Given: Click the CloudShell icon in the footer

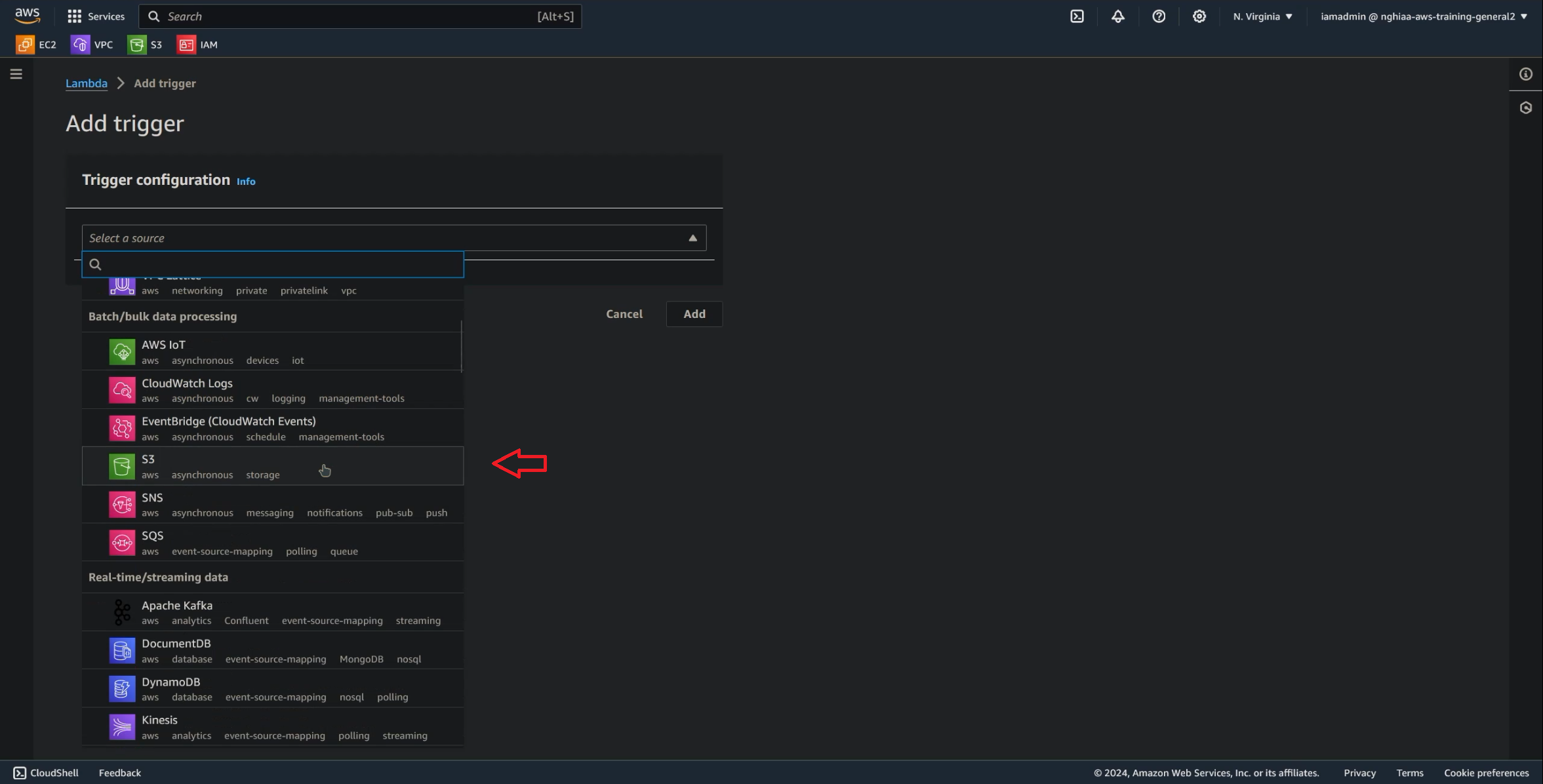Looking at the screenshot, I should [x=20, y=773].
